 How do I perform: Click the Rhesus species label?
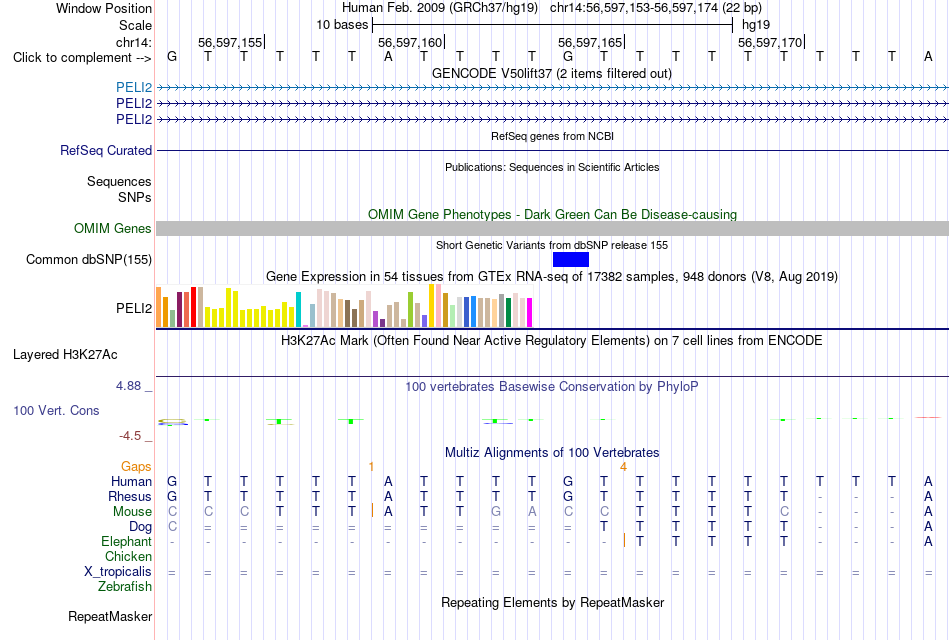pos(130,496)
